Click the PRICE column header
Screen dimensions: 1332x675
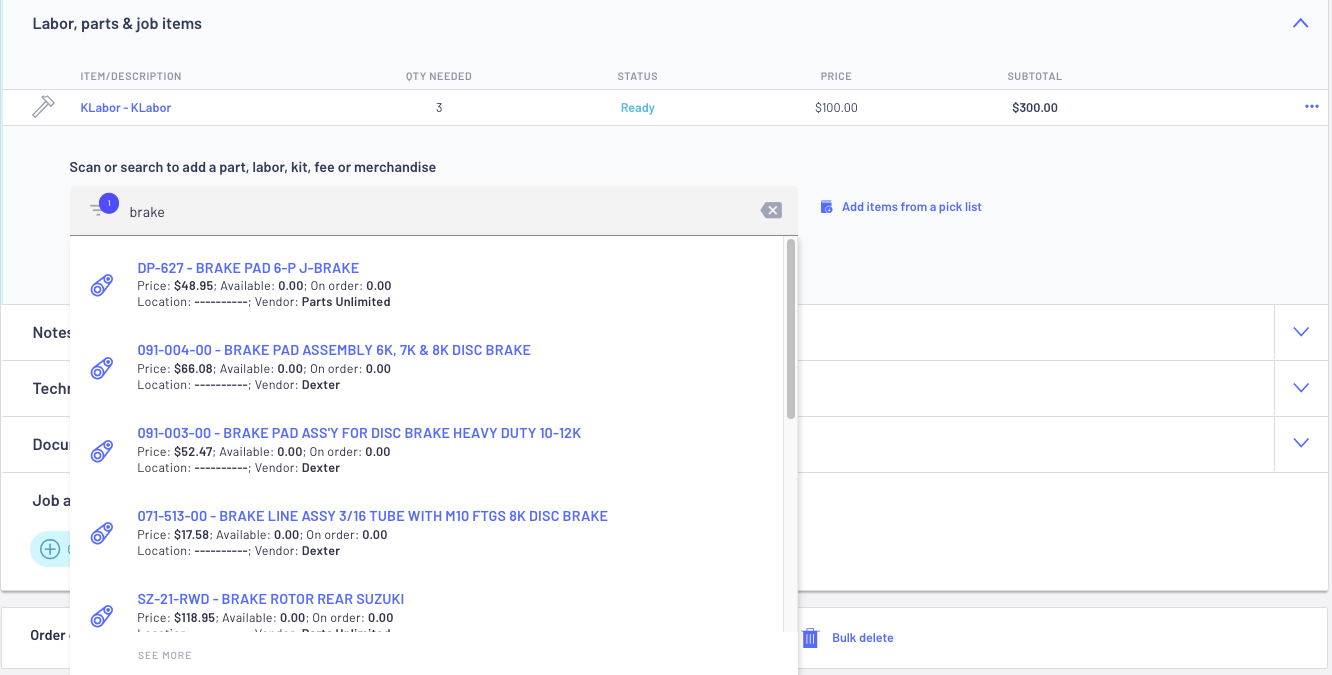coord(836,77)
